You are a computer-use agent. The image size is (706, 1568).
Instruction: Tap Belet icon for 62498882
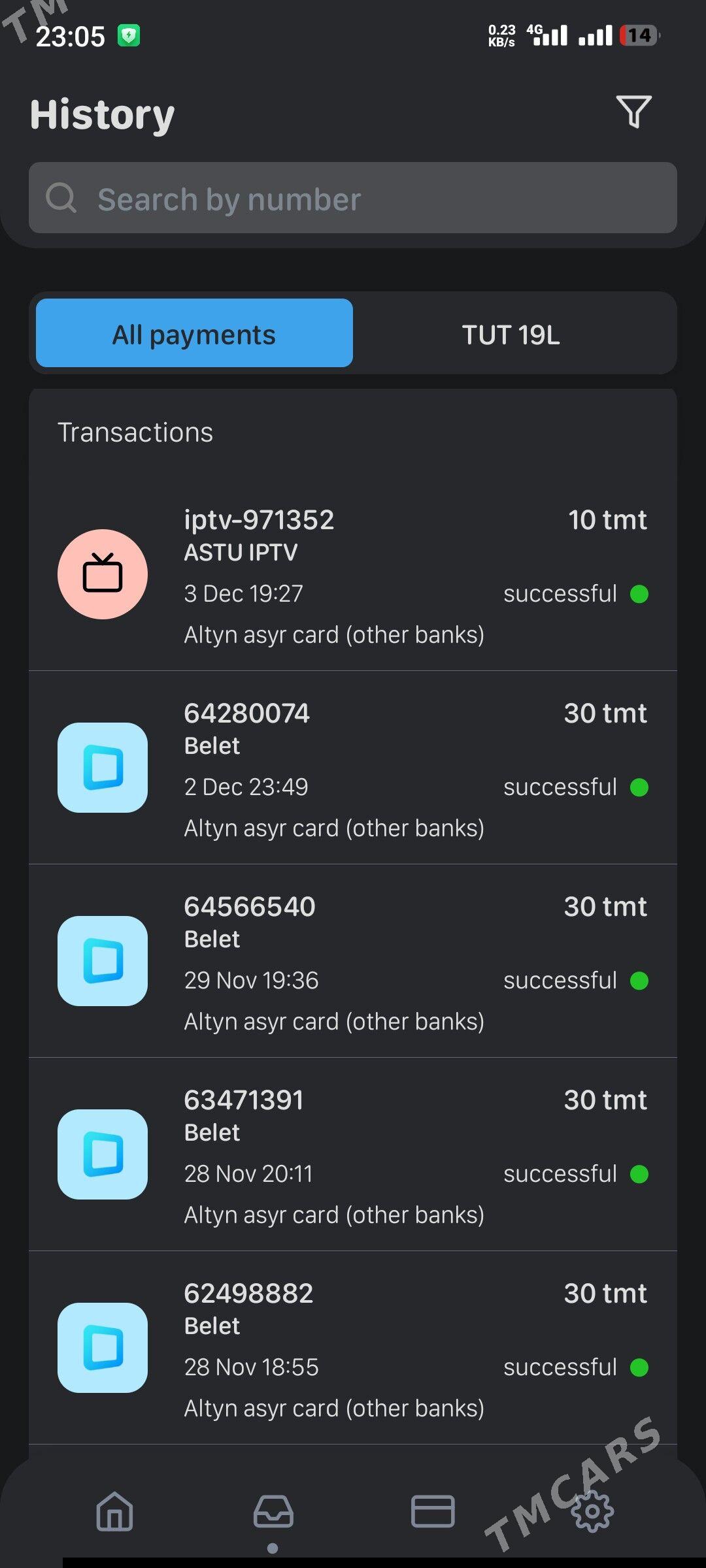click(x=103, y=1348)
